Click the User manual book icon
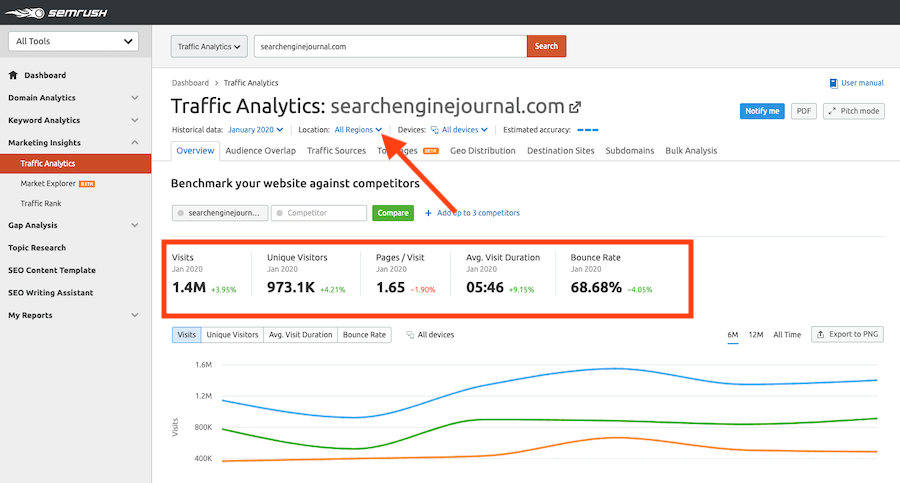 833,83
